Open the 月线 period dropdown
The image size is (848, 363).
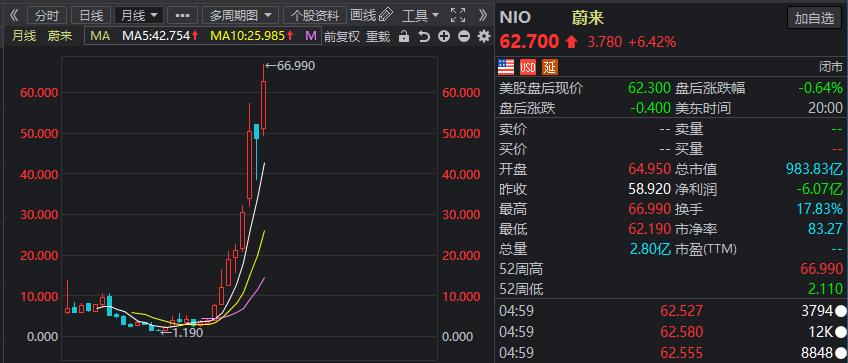tap(139, 15)
